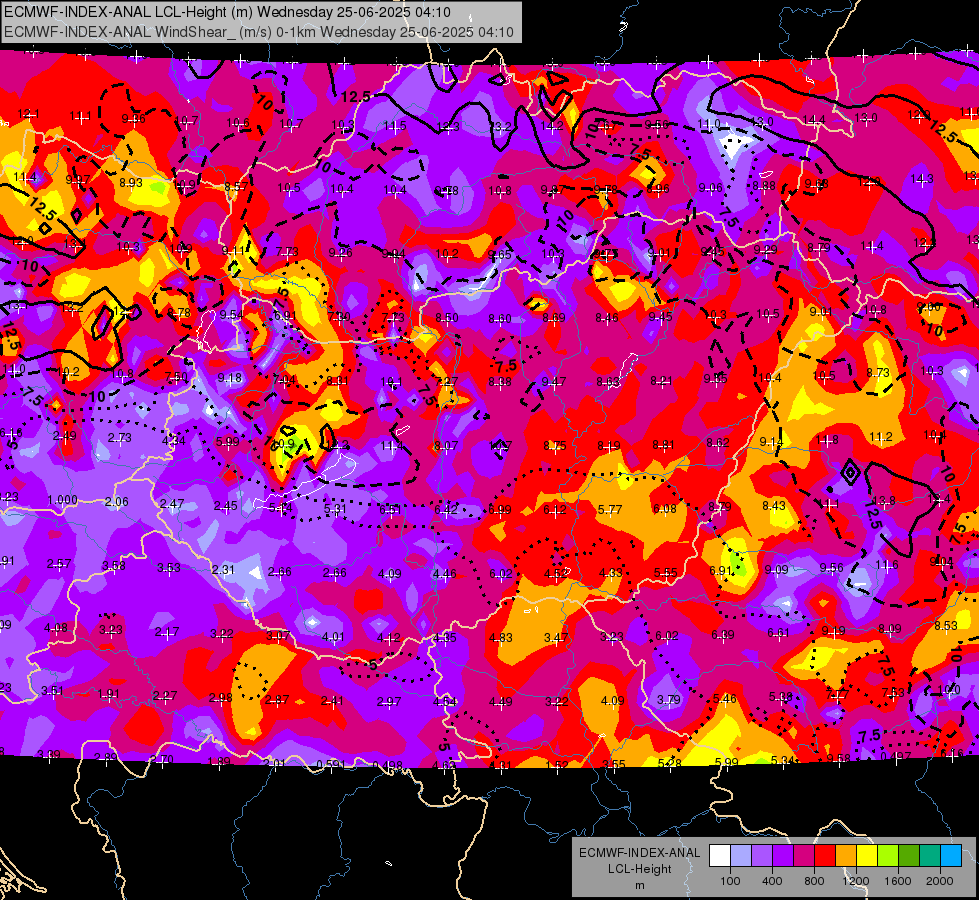Click the 8.73 value on the map
This screenshot has width=979, height=900.
click(x=878, y=372)
